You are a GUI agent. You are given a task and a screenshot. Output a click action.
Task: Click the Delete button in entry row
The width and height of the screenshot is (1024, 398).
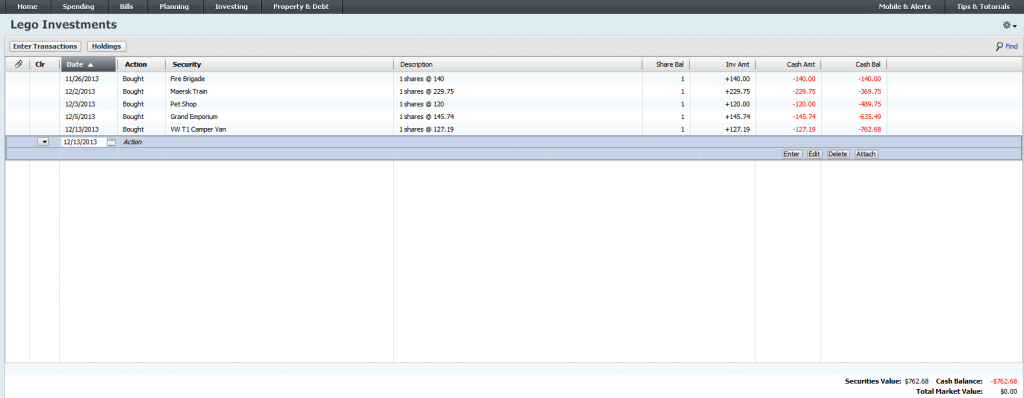click(x=838, y=154)
